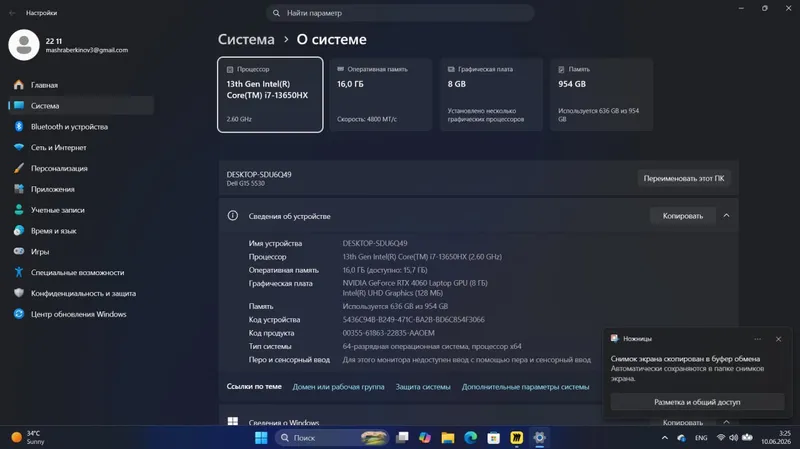The width and height of the screenshot is (800, 449).
Task: Click Разметка и общий доступ in notification
Action: [x=697, y=402]
